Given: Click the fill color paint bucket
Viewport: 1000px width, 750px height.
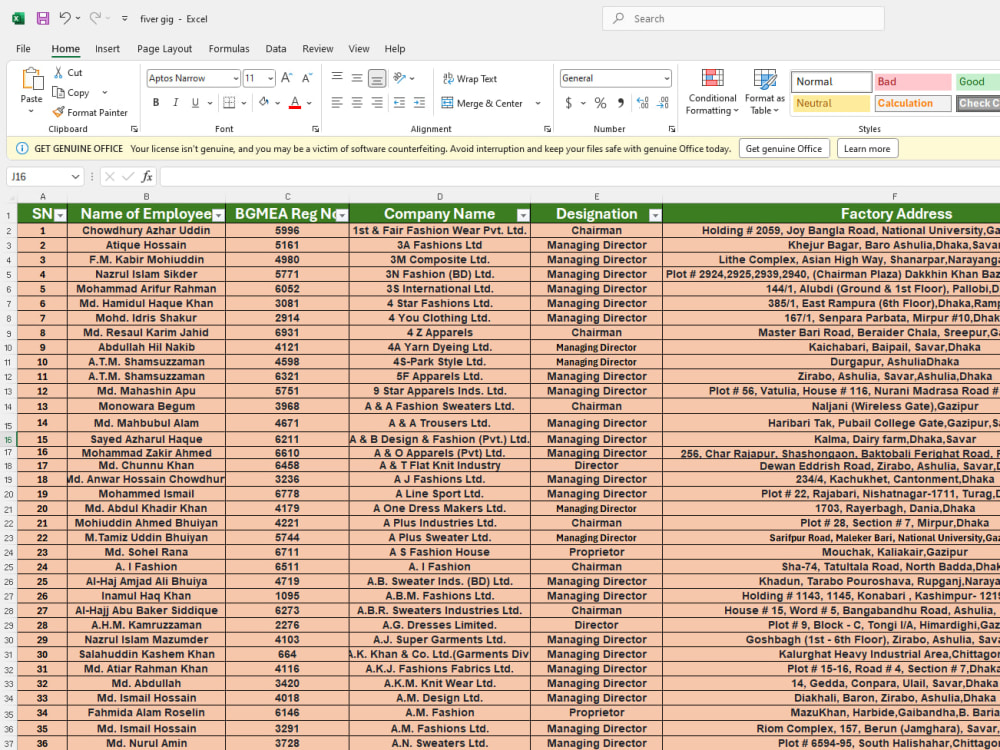Looking at the screenshot, I should [x=264, y=103].
